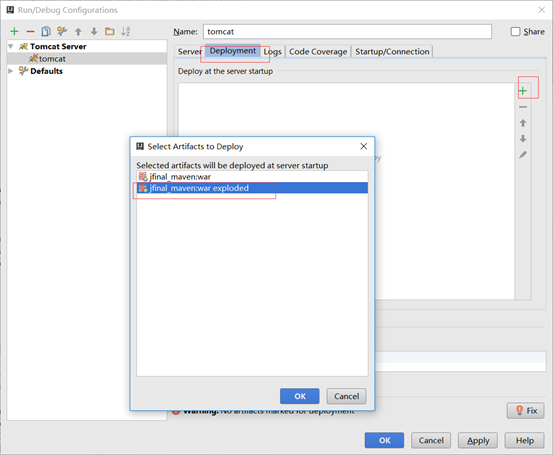Close the Run/Debug Configurations window
This screenshot has width=553, height=455.
pyautogui.click(x=541, y=10)
